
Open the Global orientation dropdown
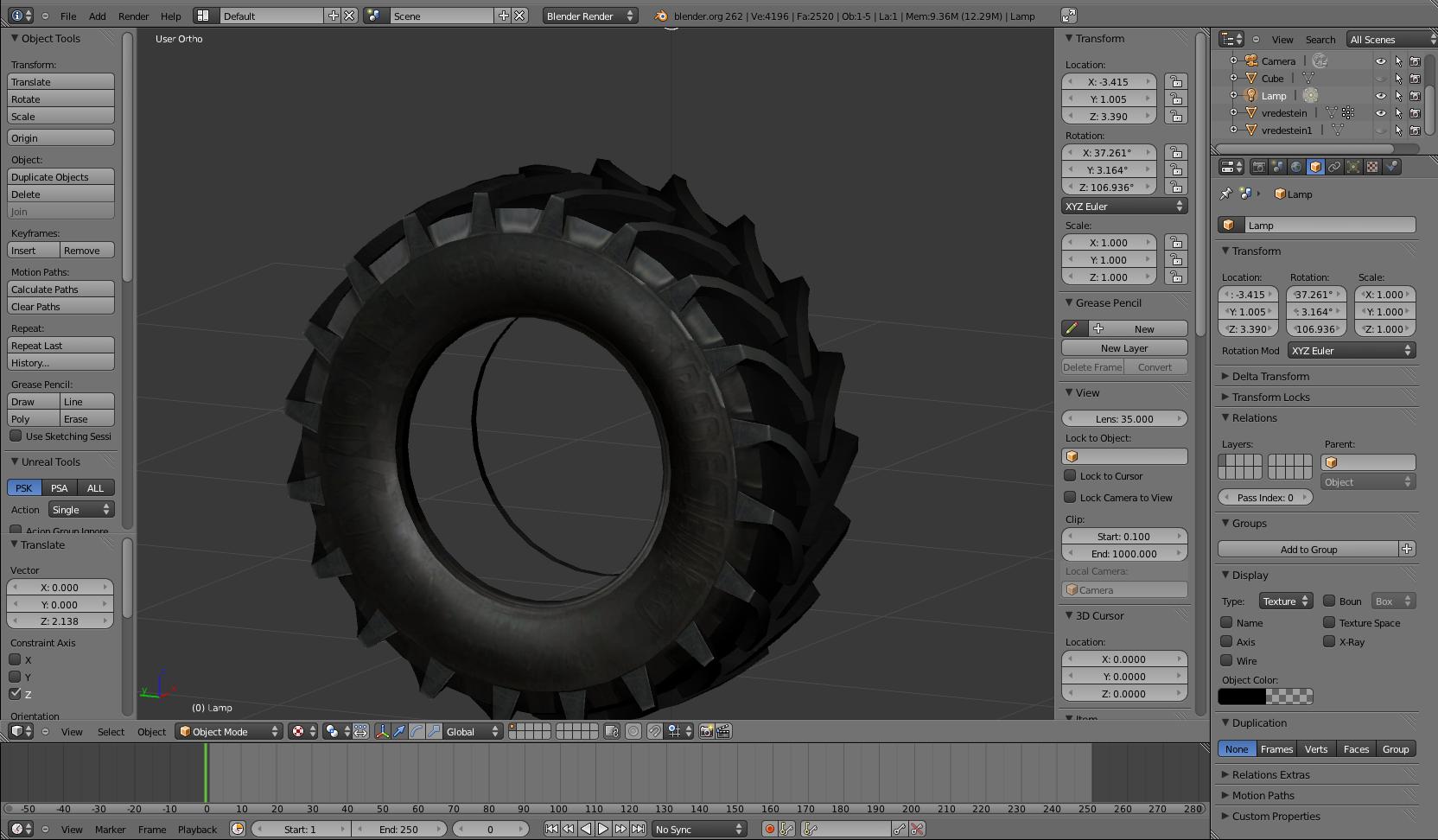point(473,731)
